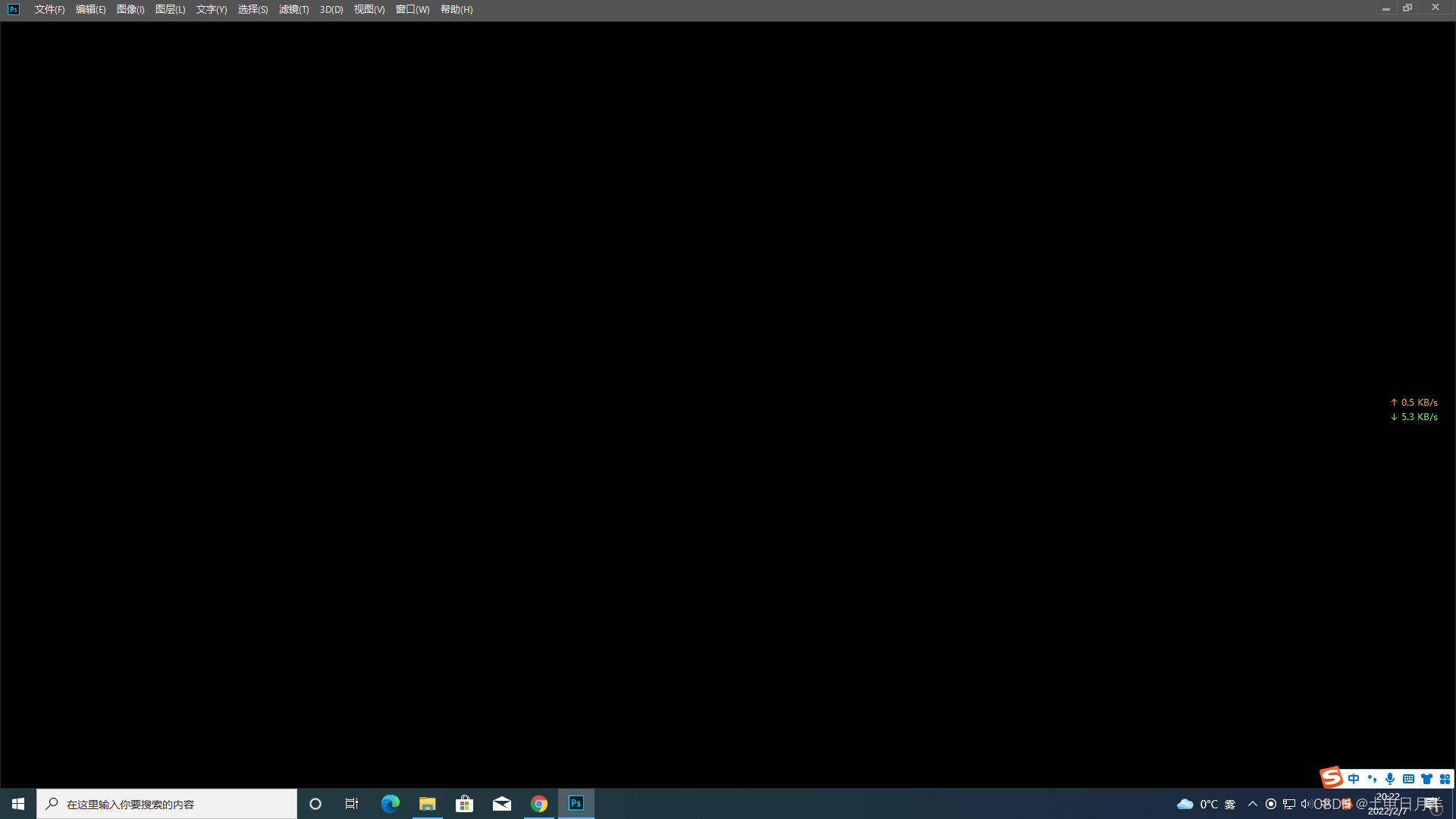
Task: Open the 图像(I) menu
Action: click(x=130, y=9)
